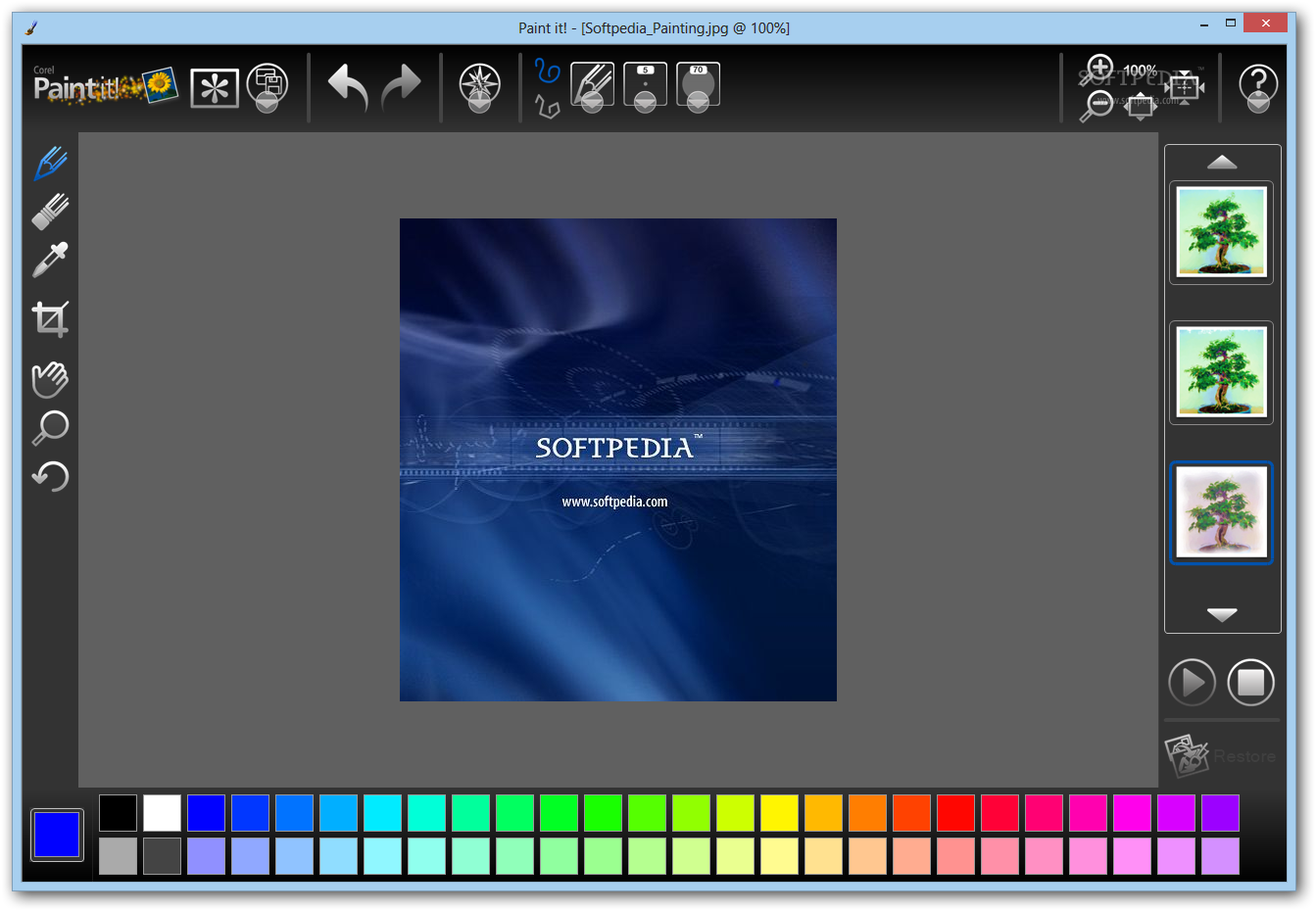
Task: Start auto-painting with the play button
Action: [1193, 682]
